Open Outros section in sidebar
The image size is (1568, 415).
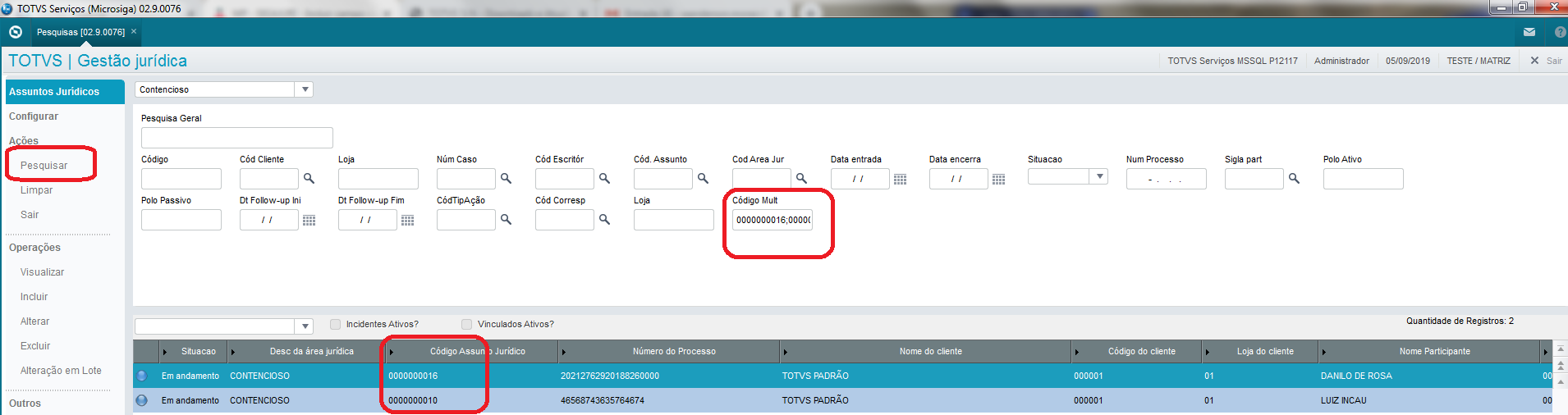click(x=25, y=404)
